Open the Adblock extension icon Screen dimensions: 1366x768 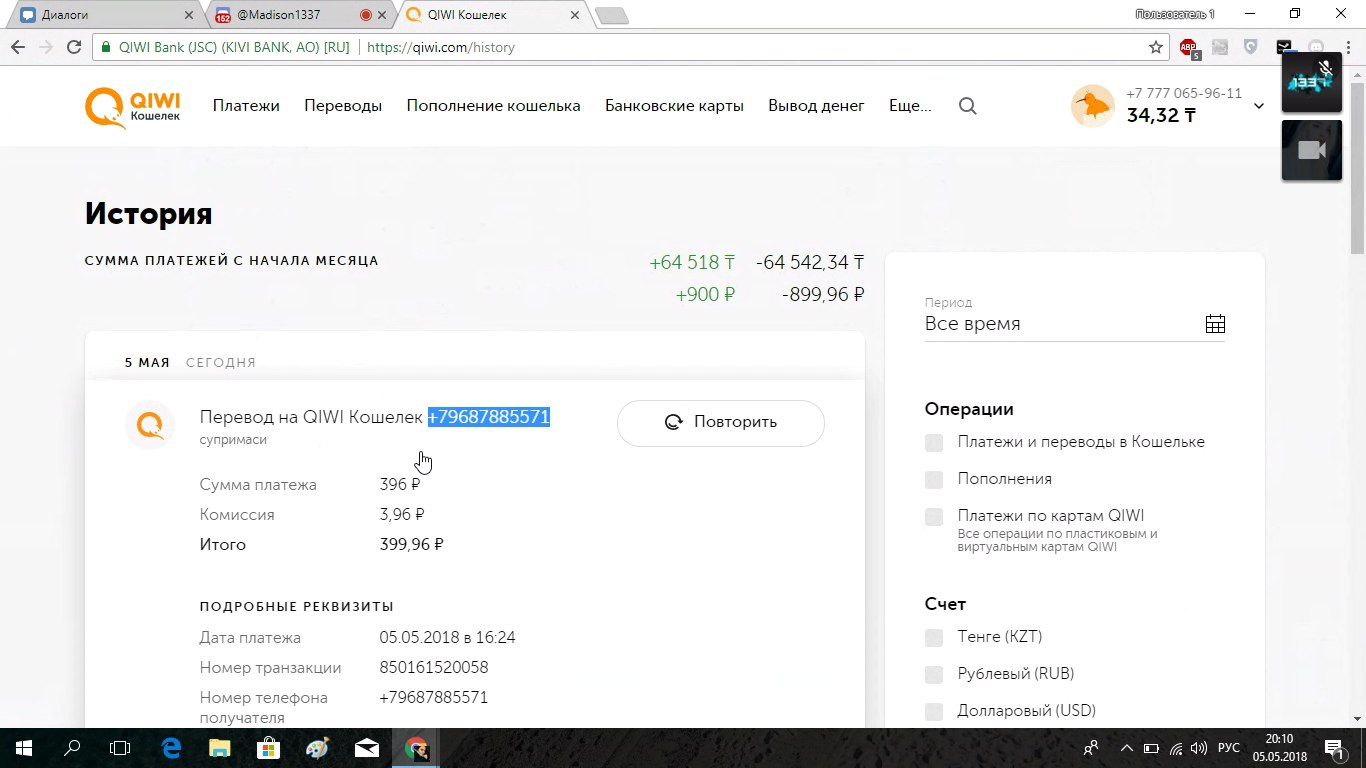[1189, 47]
